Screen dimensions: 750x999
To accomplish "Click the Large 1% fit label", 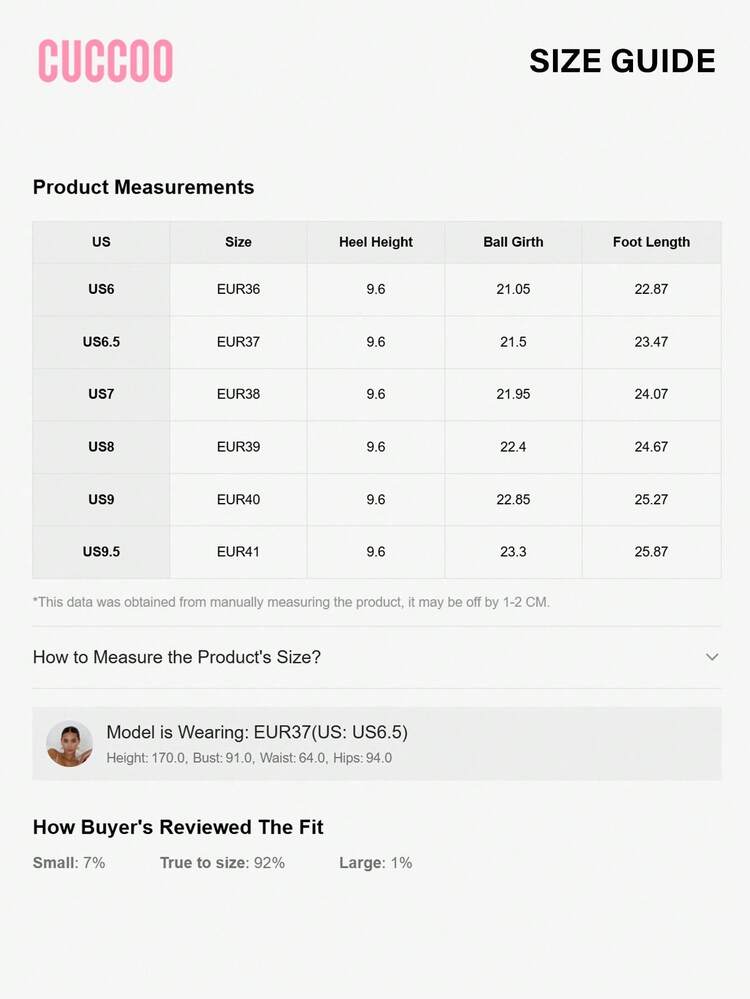I will [375, 863].
